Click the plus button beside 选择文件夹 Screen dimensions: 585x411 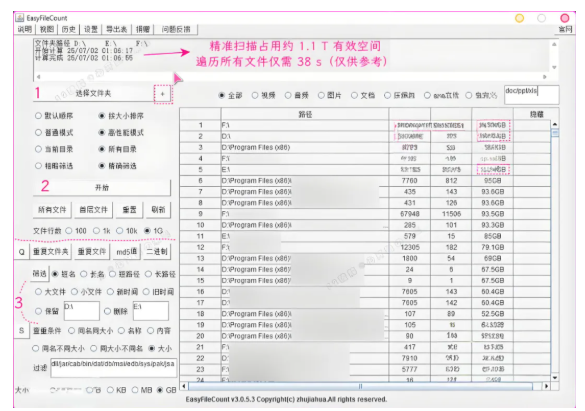tap(162, 94)
